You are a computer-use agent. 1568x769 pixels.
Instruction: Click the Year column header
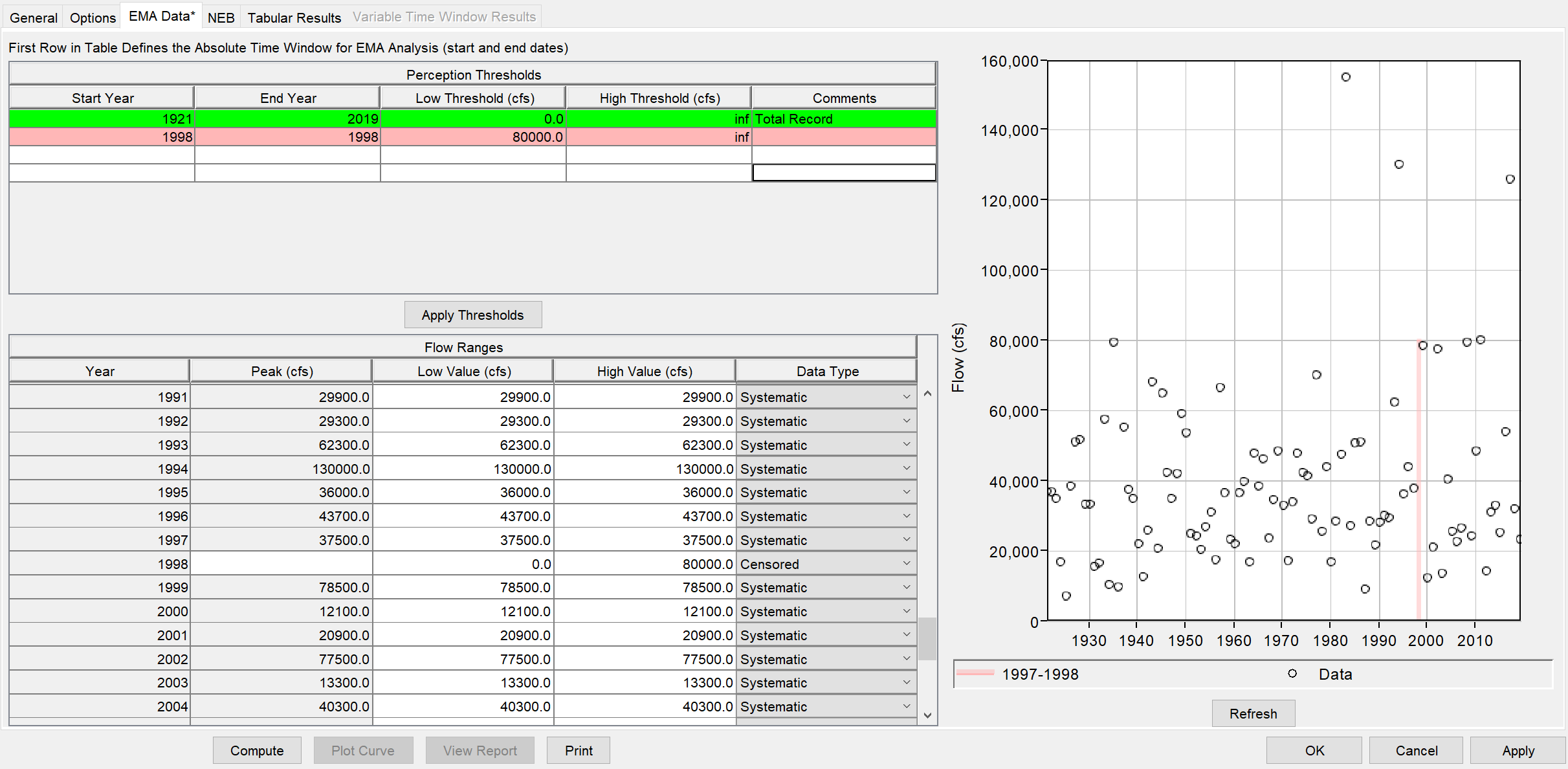coord(100,371)
